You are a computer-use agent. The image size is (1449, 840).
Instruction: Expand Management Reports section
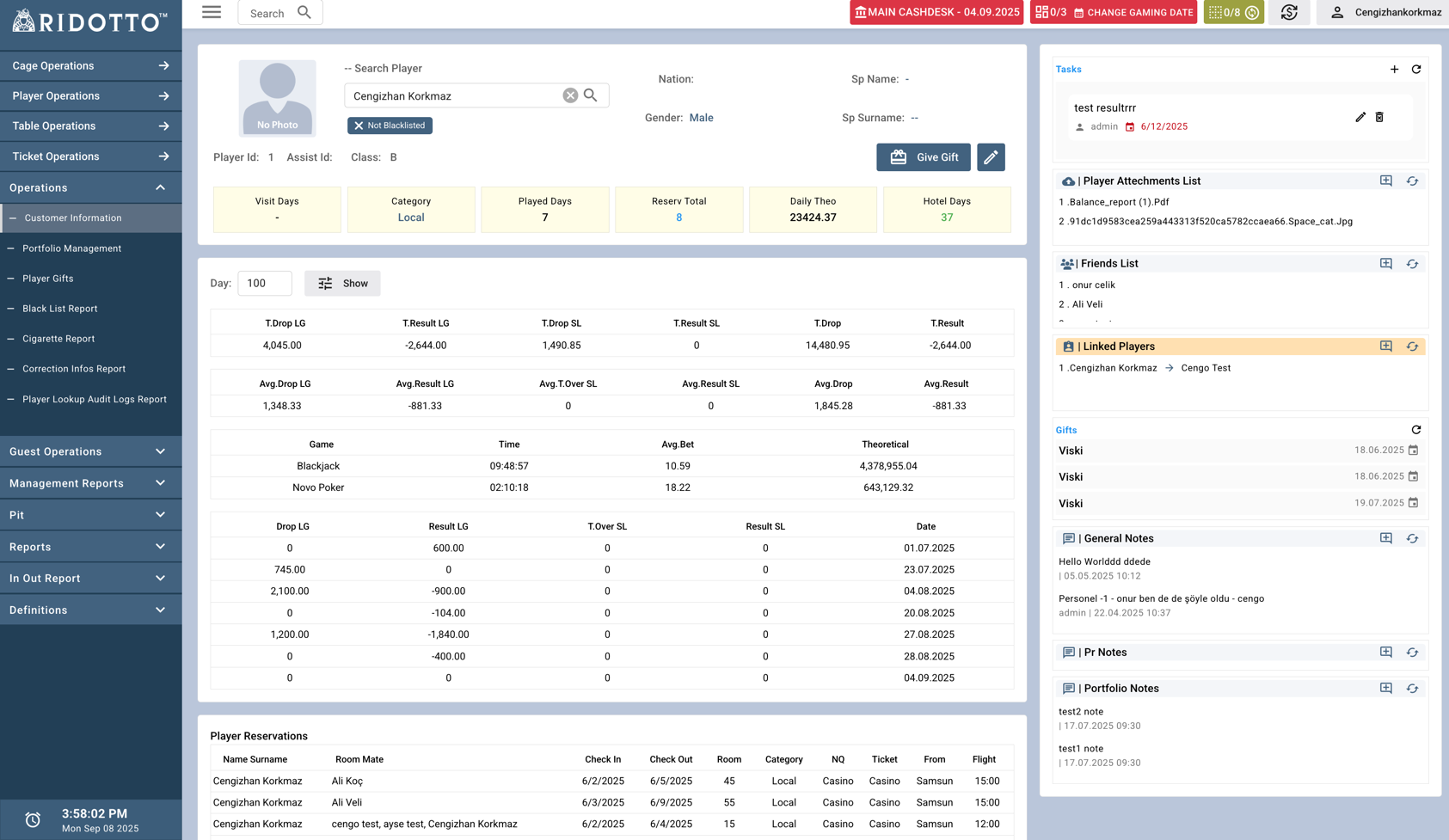90,483
